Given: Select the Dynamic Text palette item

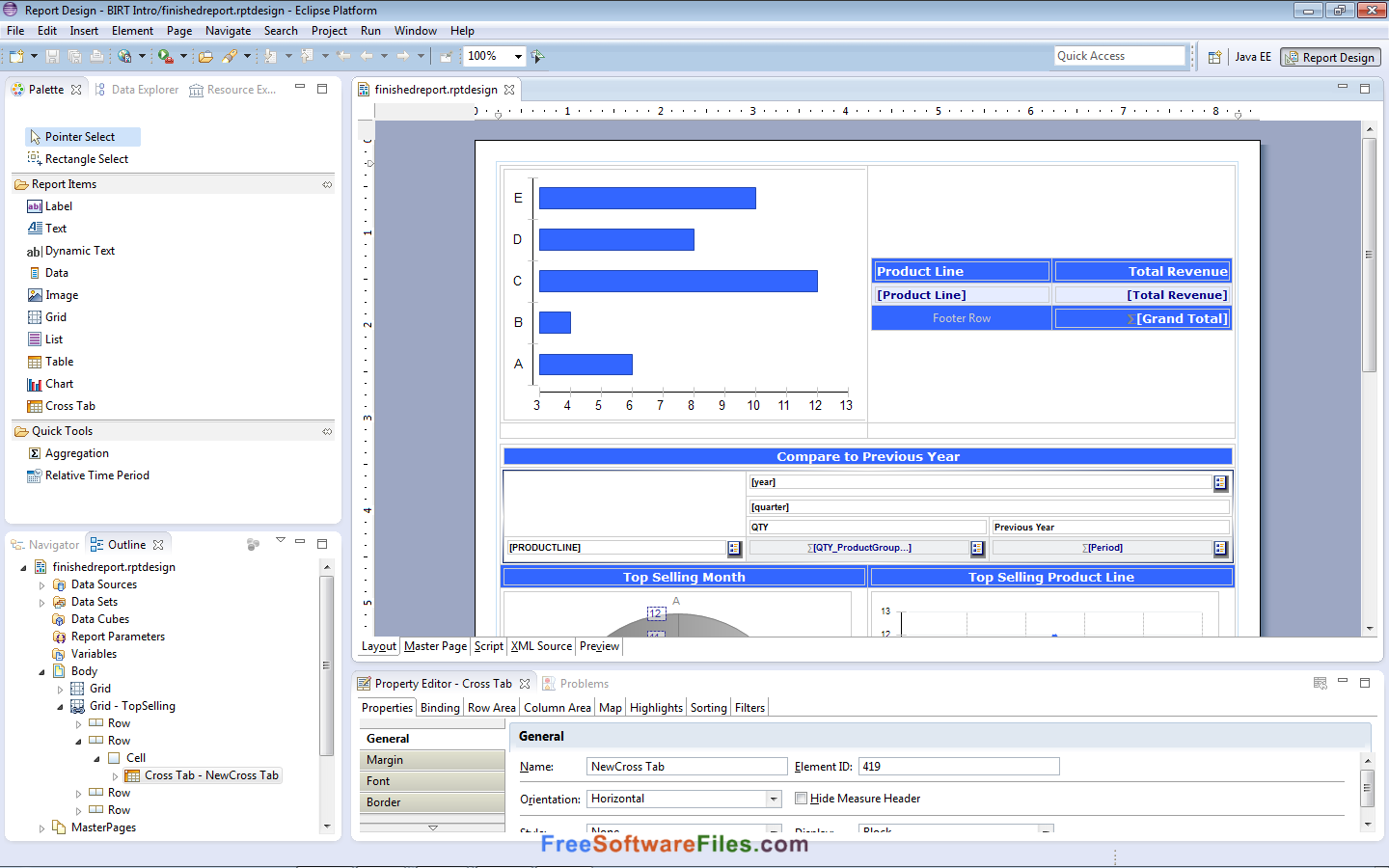Looking at the screenshot, I should coord(70,251).
